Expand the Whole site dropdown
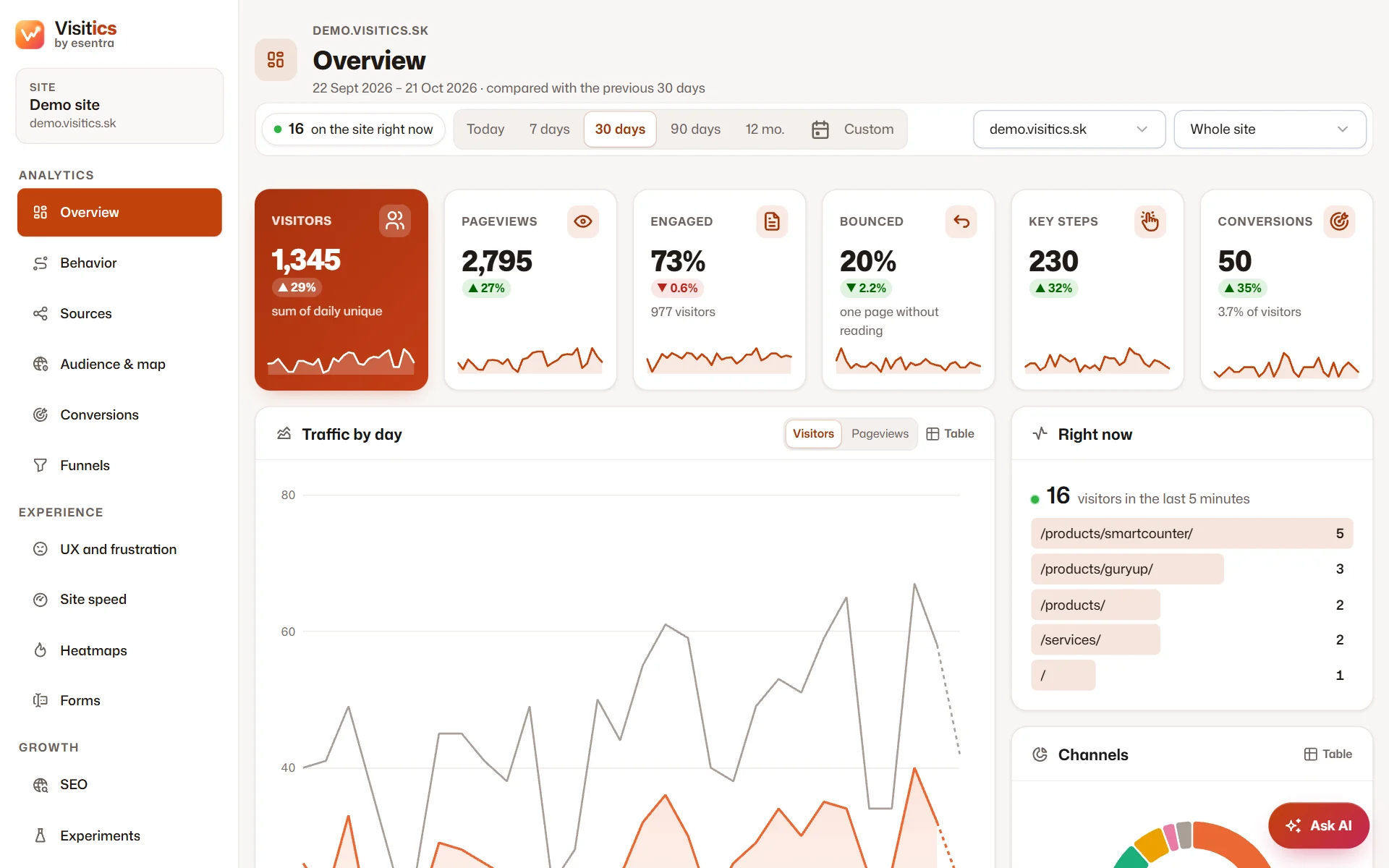This screenshot has width=1389, height=868. [1269, 129]
